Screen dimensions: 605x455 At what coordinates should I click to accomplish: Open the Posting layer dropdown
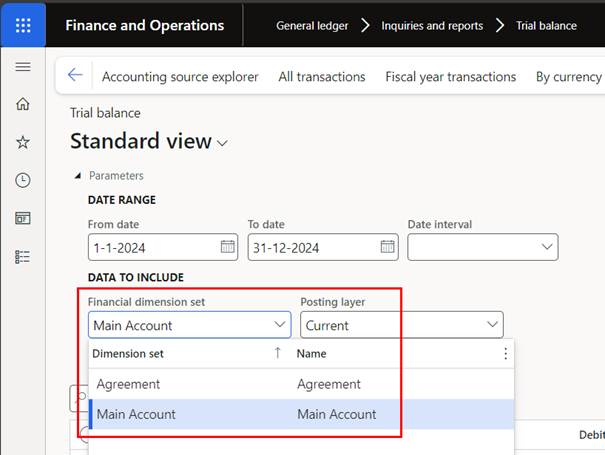(491, 325)
